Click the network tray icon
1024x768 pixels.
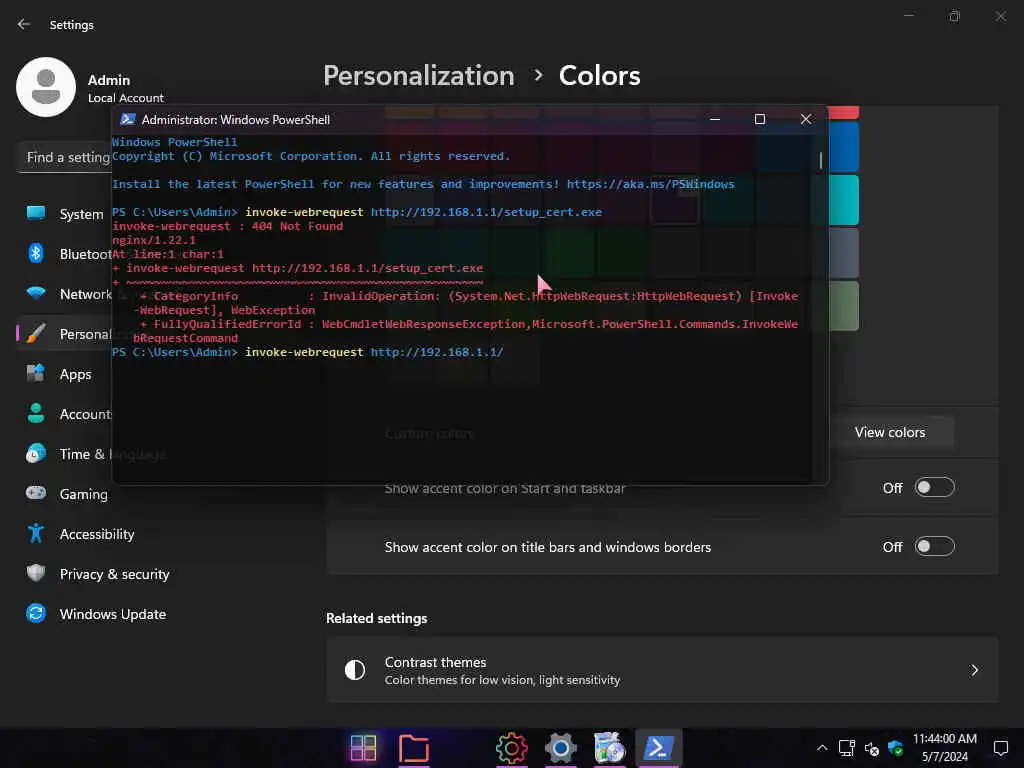pyautogui.click(x=847, y=748)
